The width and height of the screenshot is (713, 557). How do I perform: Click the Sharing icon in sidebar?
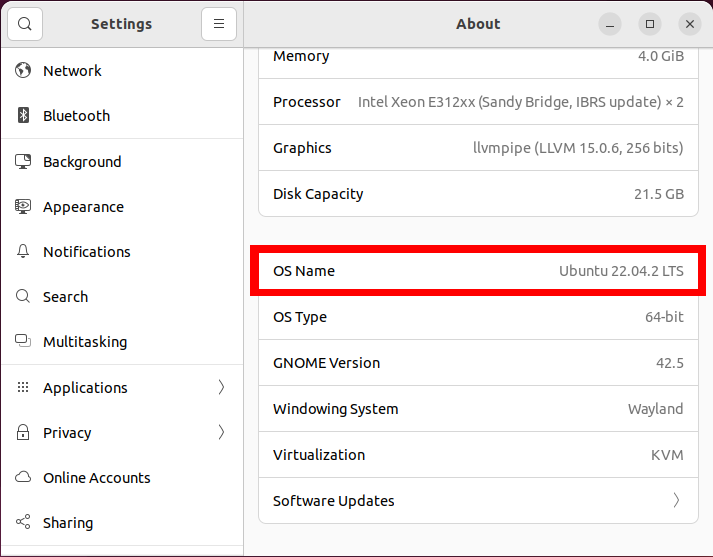point(23,522)
